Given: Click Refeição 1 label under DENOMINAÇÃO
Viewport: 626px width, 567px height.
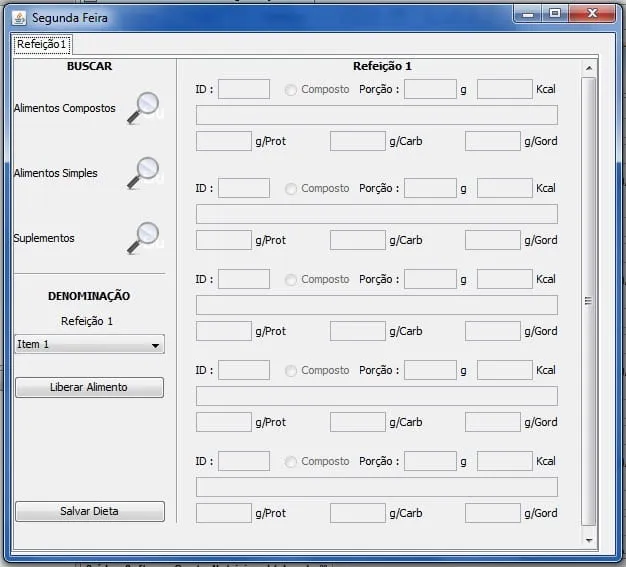Looking at the screenshot, I should [x=87, y=321].
